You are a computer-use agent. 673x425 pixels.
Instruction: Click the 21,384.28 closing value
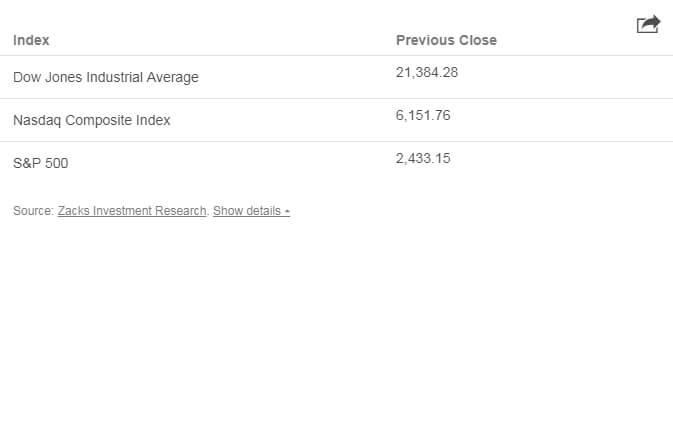click(427, 73)
